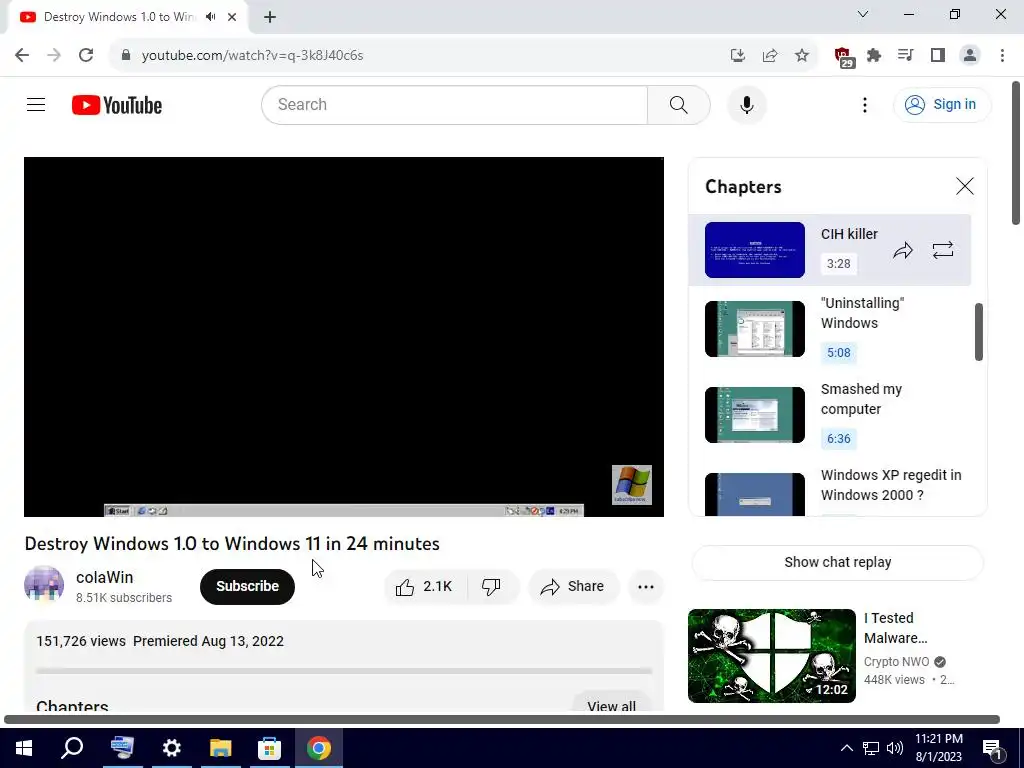
Task: Share the CIH killer chapter
Action: (x=903, y=250)
